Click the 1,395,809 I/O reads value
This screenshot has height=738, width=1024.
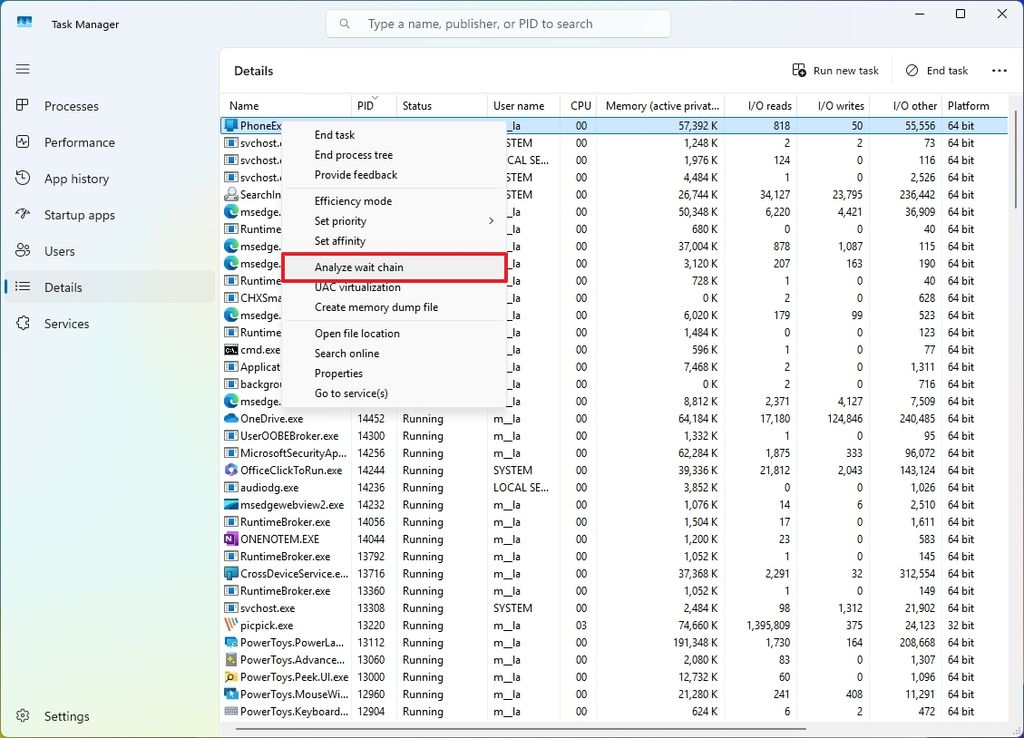pyautogui.click(x=768, y=625)
